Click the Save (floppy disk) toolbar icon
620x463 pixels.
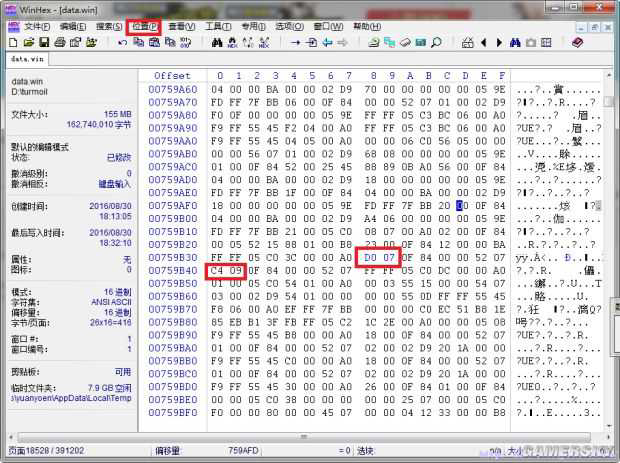coord(44,43)
